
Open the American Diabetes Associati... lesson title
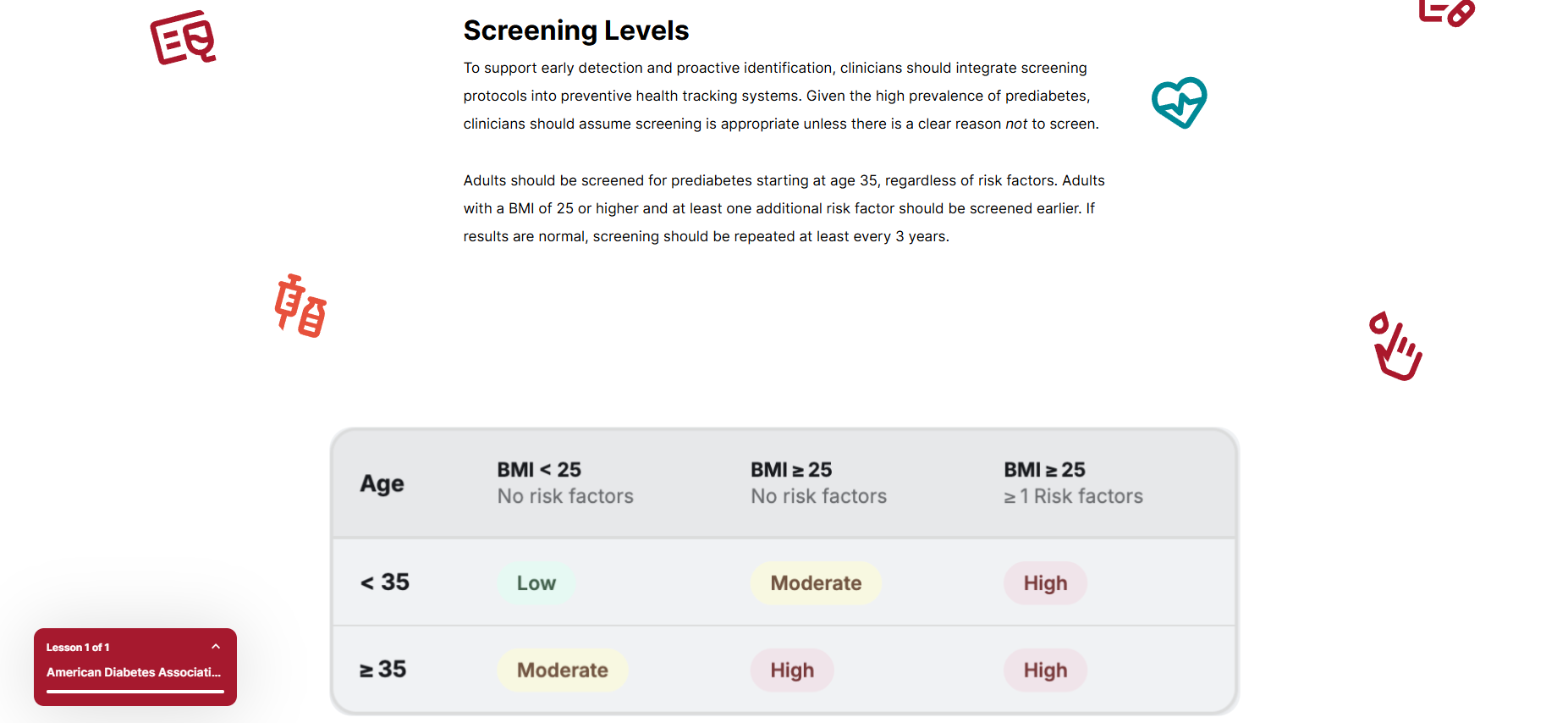pyautogui.click(x=134, y=672)
